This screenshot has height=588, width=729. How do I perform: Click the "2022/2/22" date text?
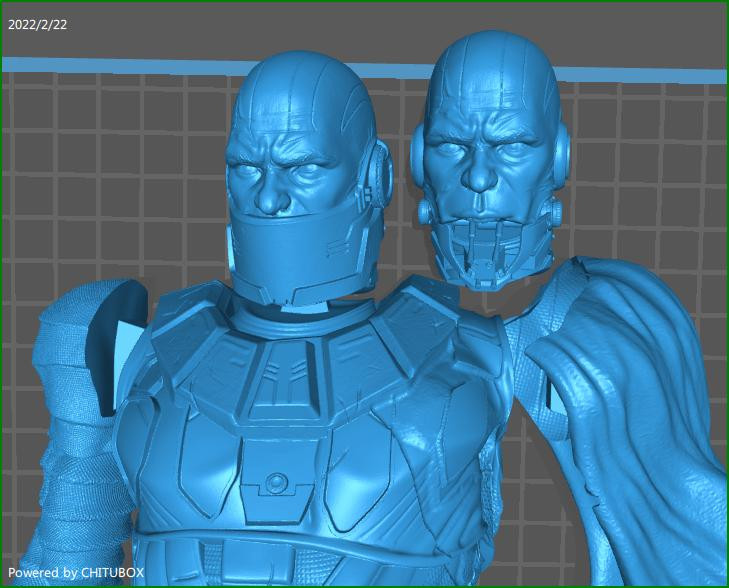click(x=38, y=25)
